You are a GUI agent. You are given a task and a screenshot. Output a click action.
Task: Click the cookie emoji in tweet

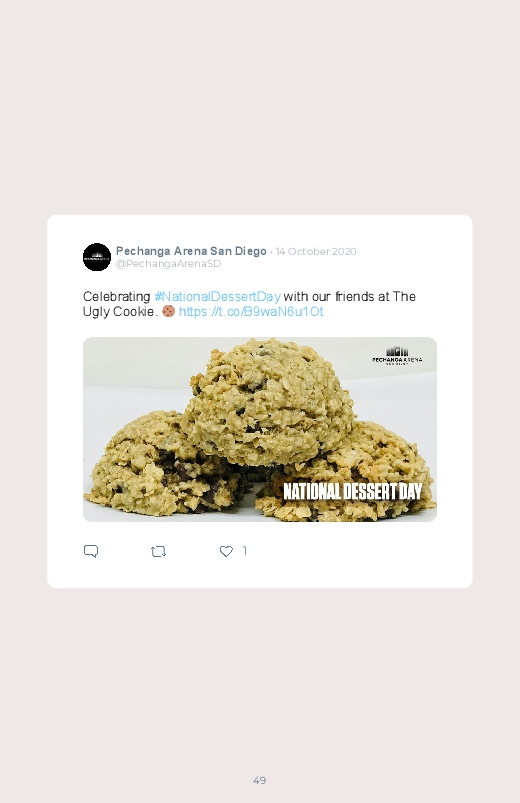click(x=169, y=311)
